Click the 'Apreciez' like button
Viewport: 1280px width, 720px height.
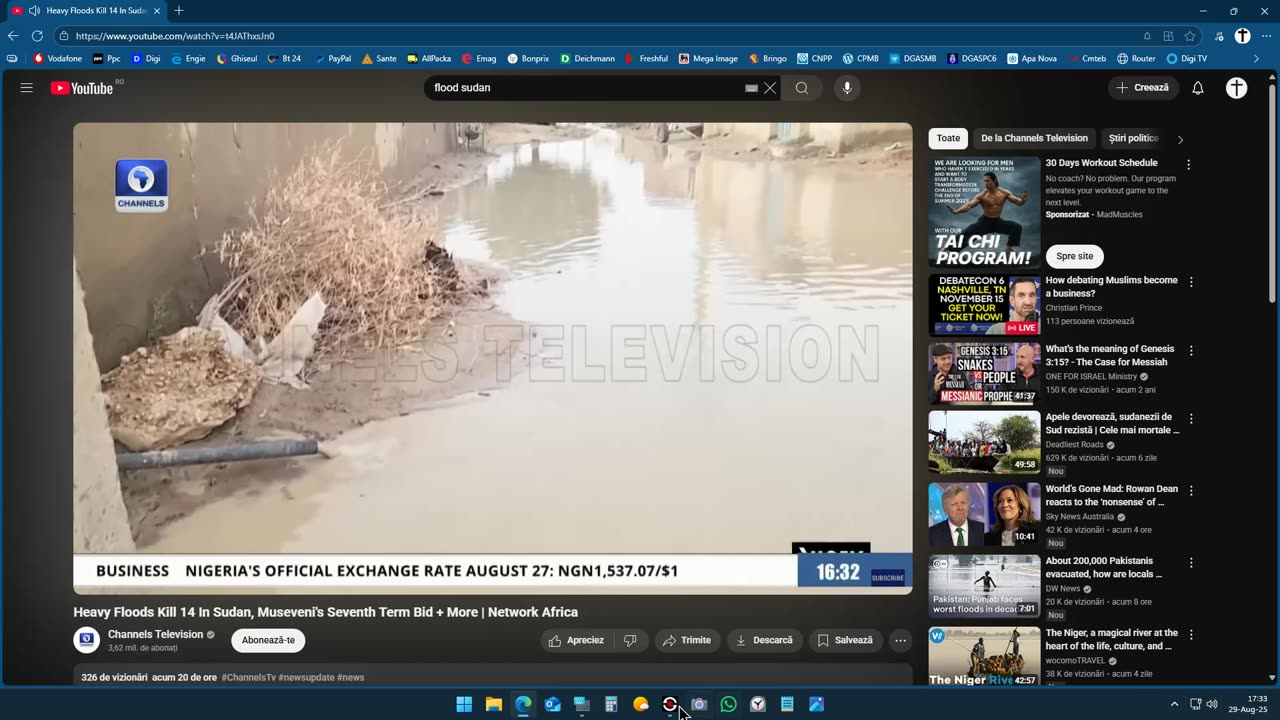[x=577, y=640]
